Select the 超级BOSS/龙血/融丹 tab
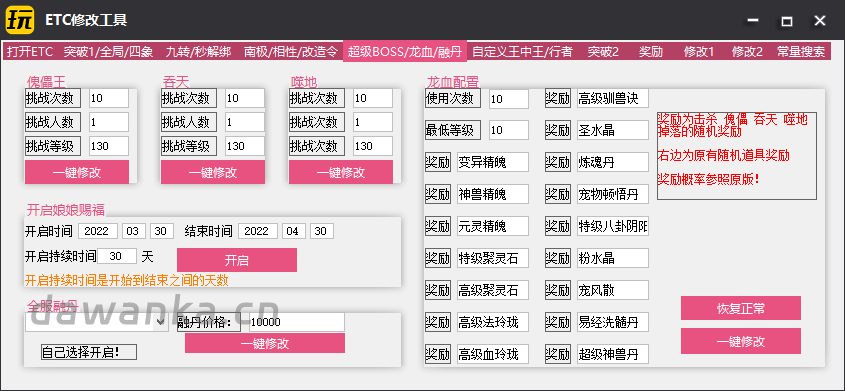The image size is (845, 391). click(x=405, y=52)
